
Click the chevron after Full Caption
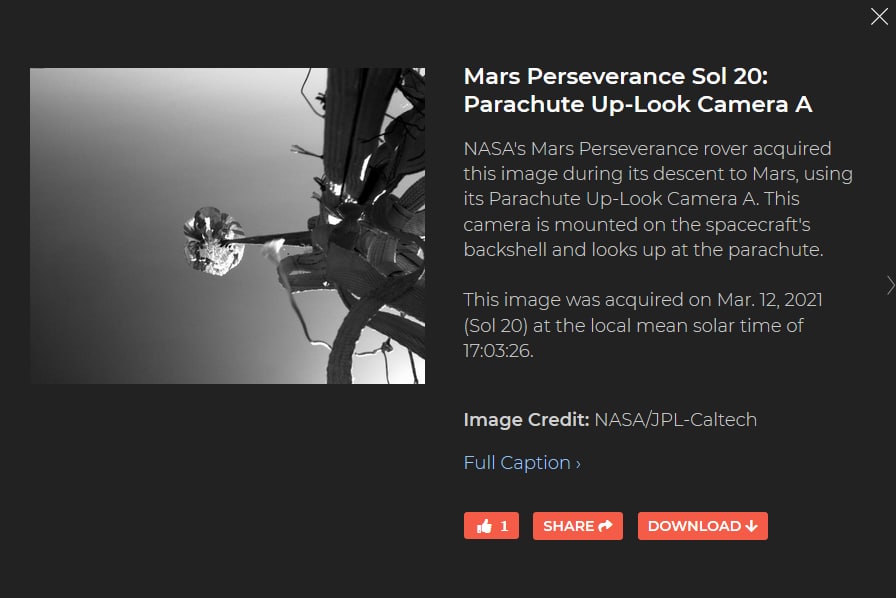tap(578, 464)
